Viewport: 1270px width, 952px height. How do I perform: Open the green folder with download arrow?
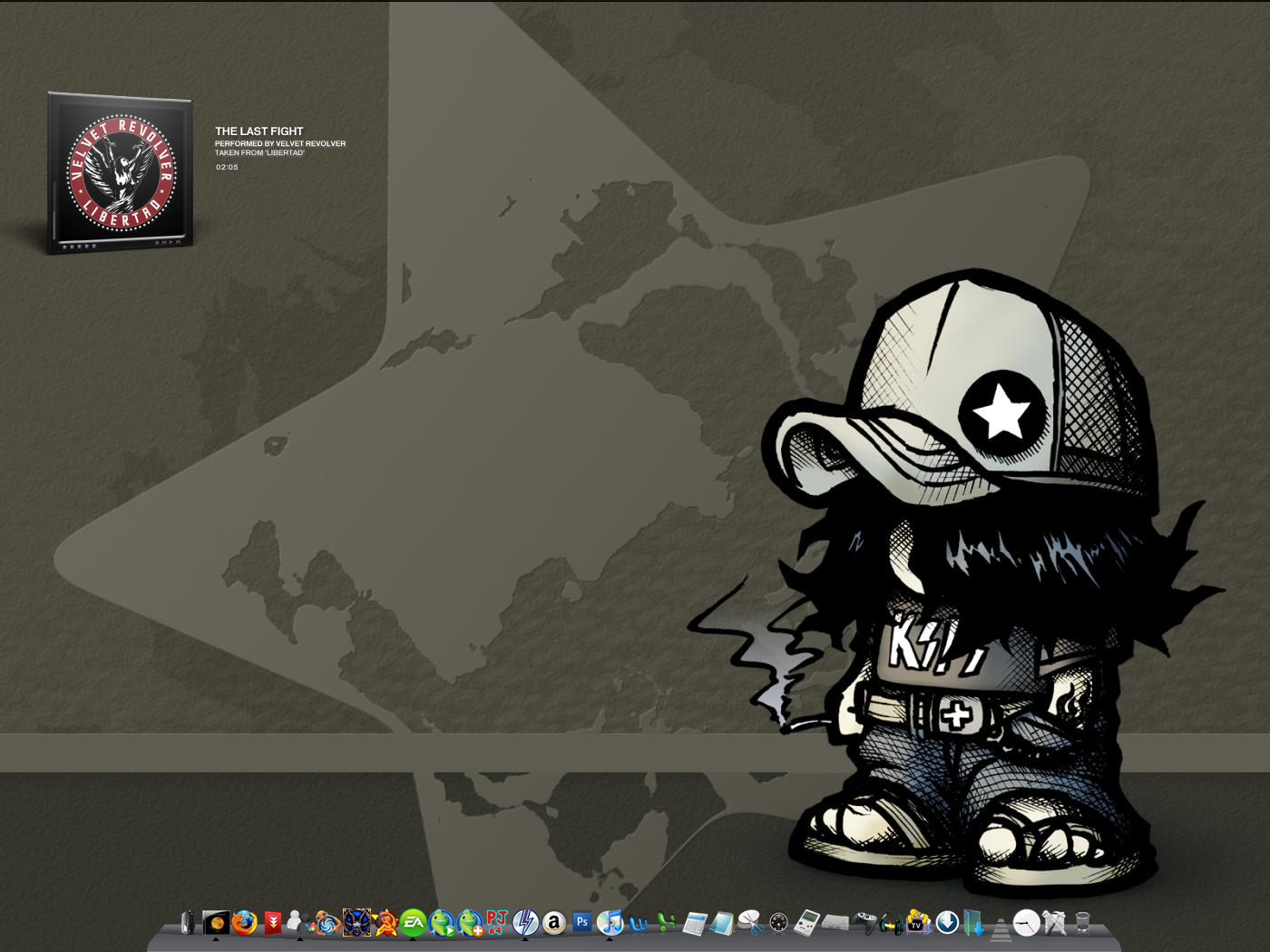973,923
